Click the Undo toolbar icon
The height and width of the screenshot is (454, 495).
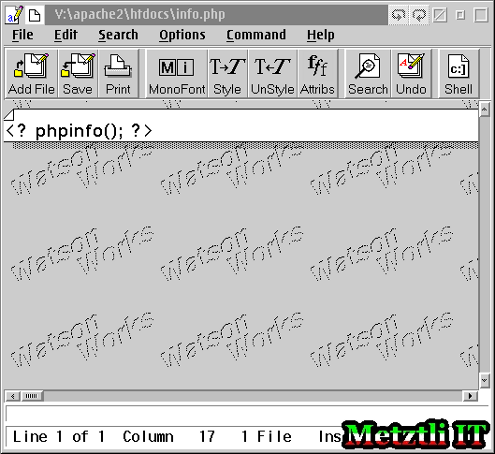pyautogui.click(x=411, y=74)
